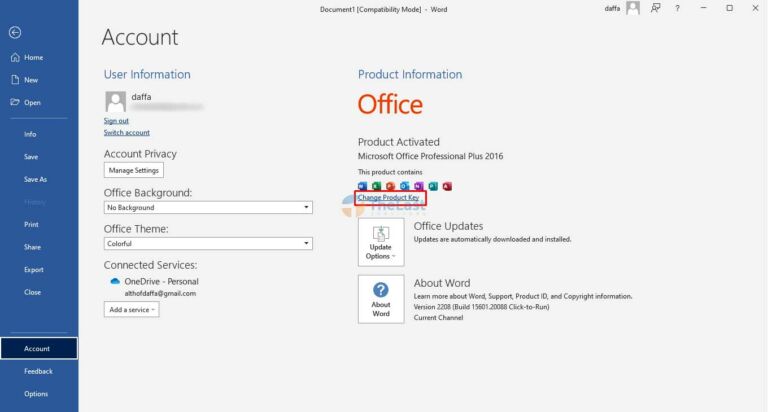This screenshot has width=768, height=412.
Task: Click the Product Activated heading
Action: [x=399, y=142]
